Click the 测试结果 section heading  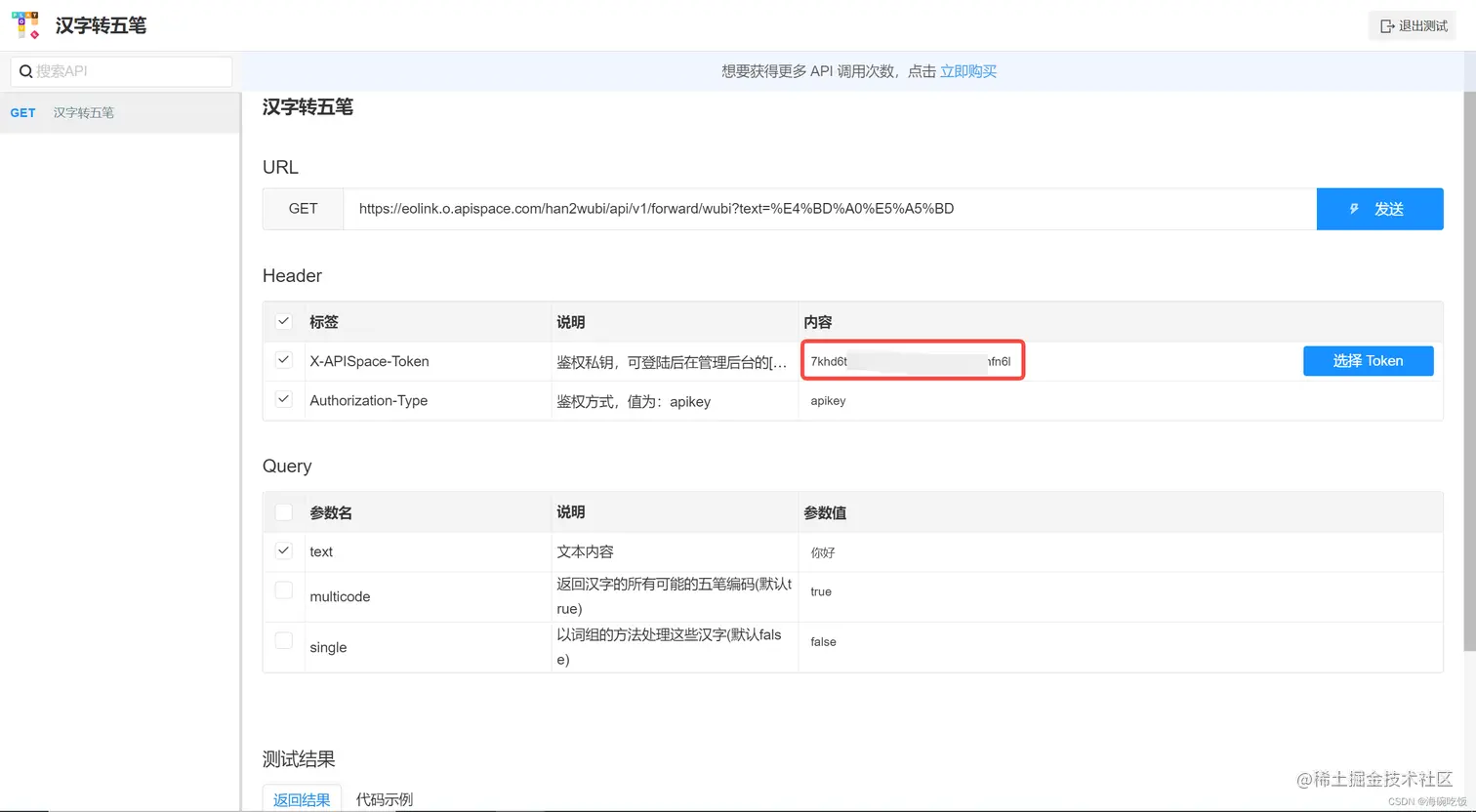(x=299, y=758)
